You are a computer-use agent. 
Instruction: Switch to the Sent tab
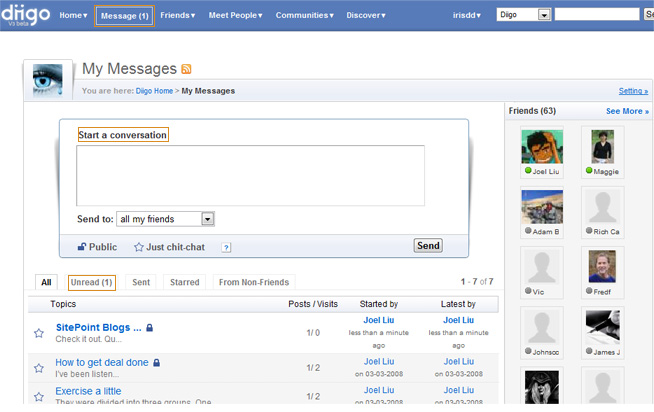pos(141,282)
